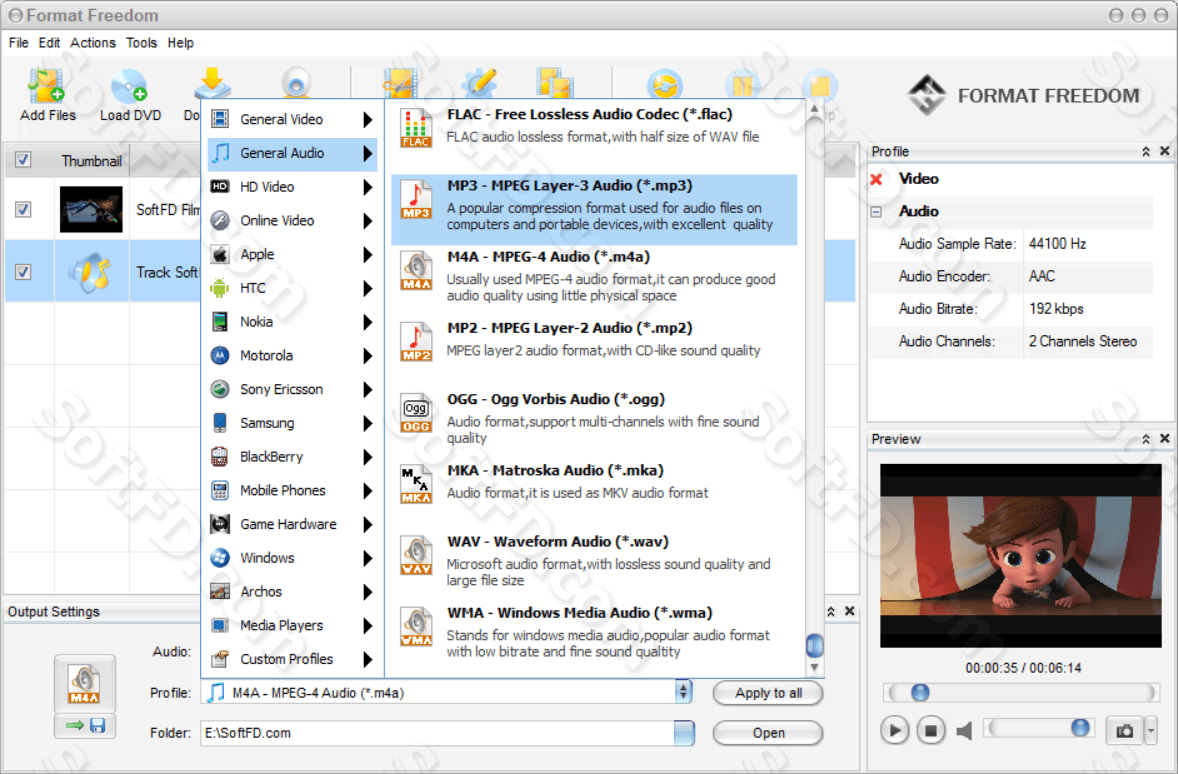Viewport: 1178px width, 774px height.
Task: Click the Sony Ericsson icon
Action: (220, 389)
